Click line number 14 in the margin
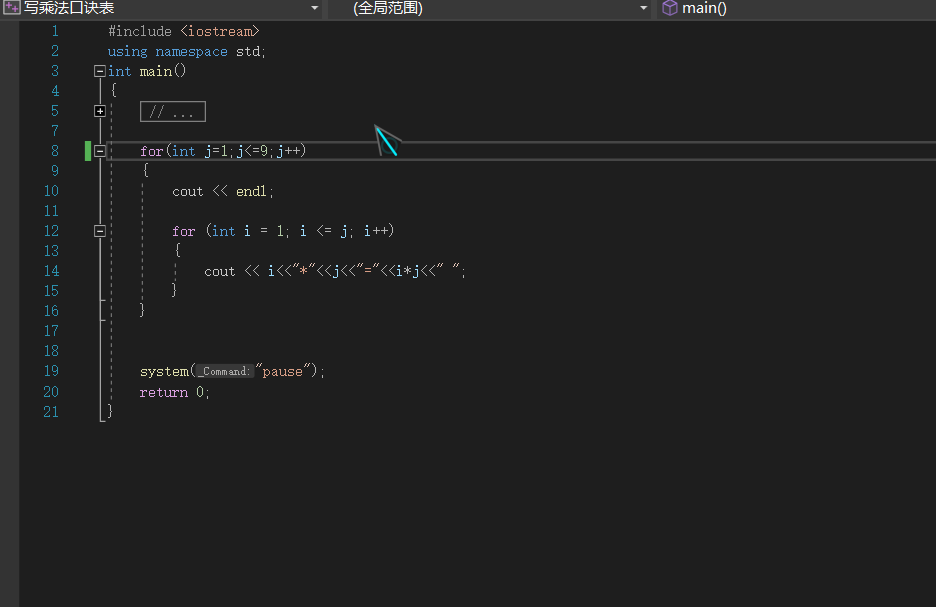The image size is (936, 607). pos(51,271)
